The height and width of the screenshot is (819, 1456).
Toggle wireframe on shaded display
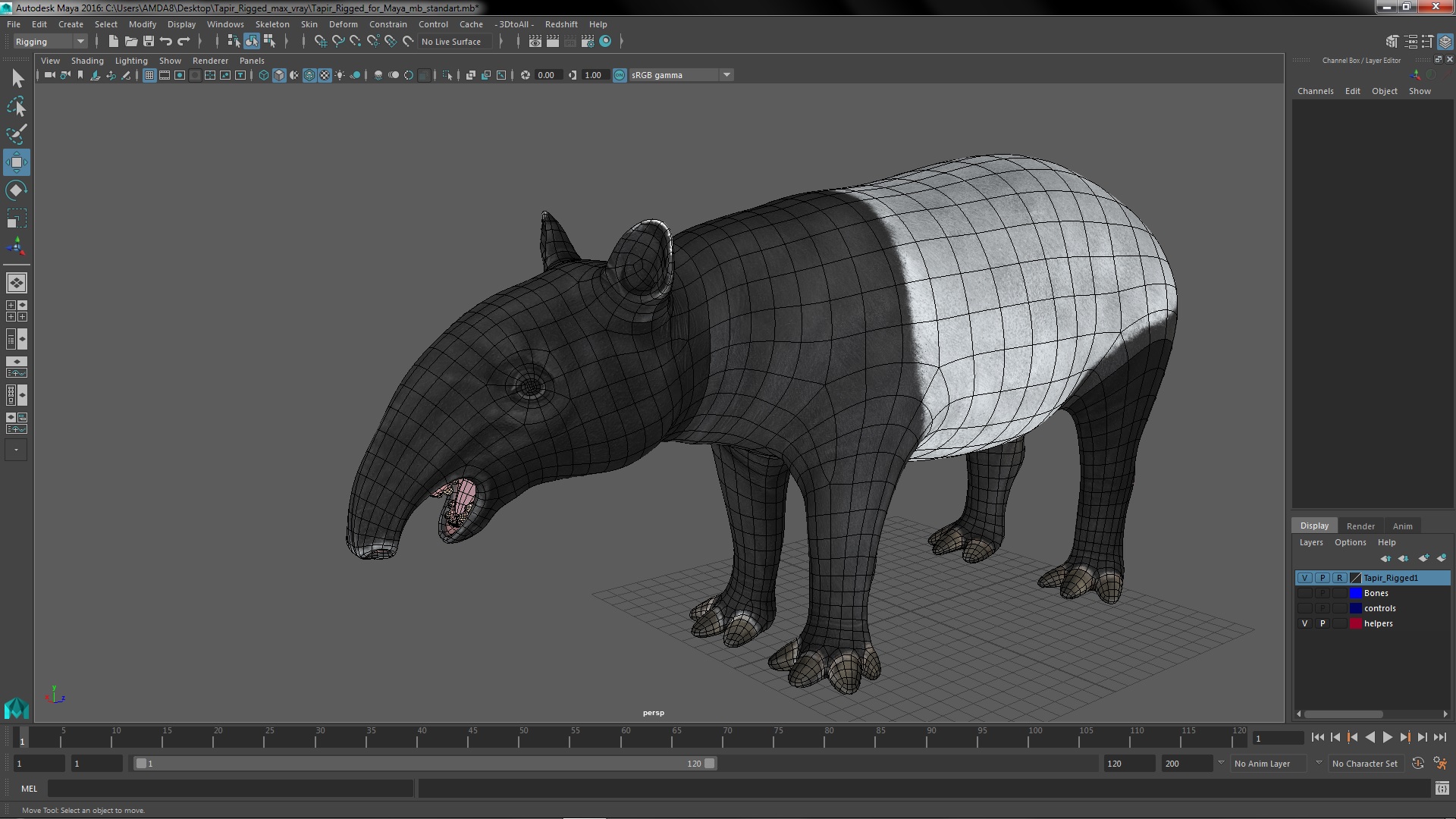pyautogui.click(x=309, y=75)
